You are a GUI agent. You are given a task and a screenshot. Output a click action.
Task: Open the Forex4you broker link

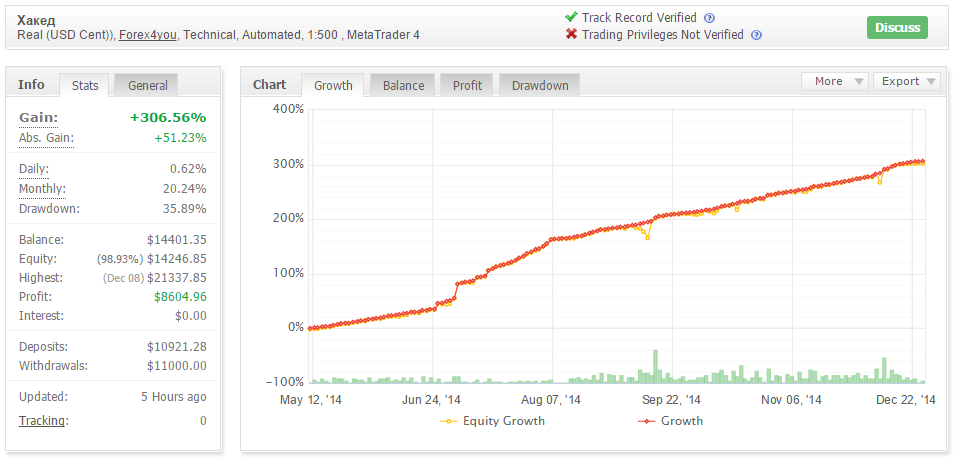coord(148,35)
